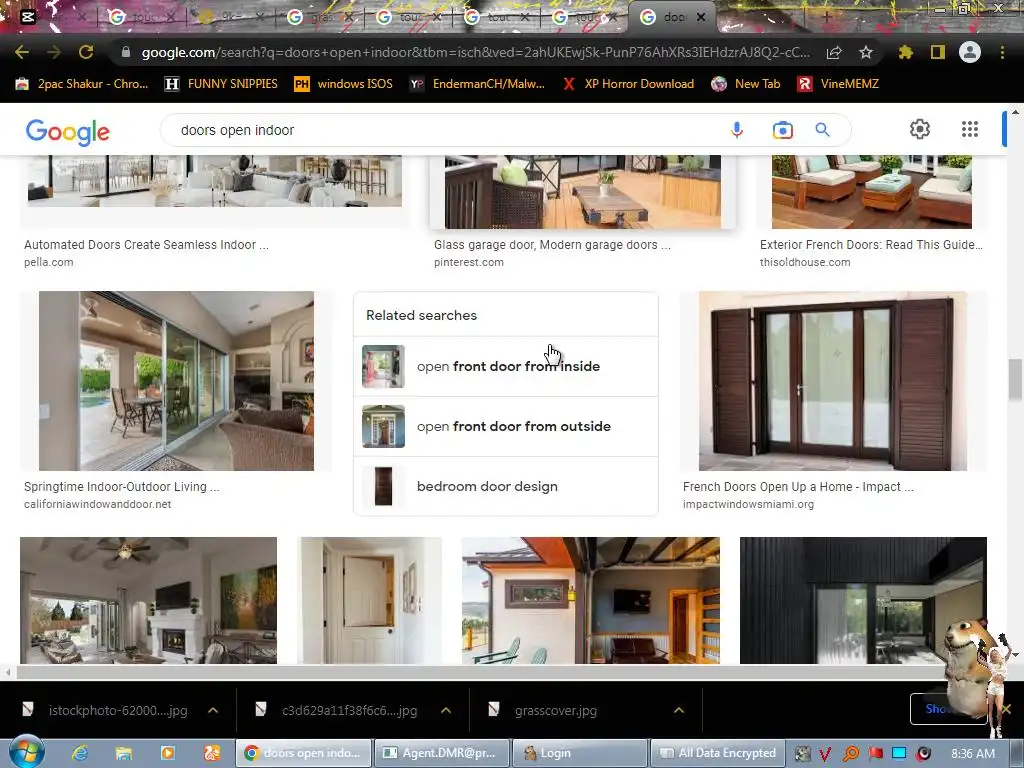The image size is (1024, 768).
Task: Select related search 'open front door from inside'
Action: point(505,366)
